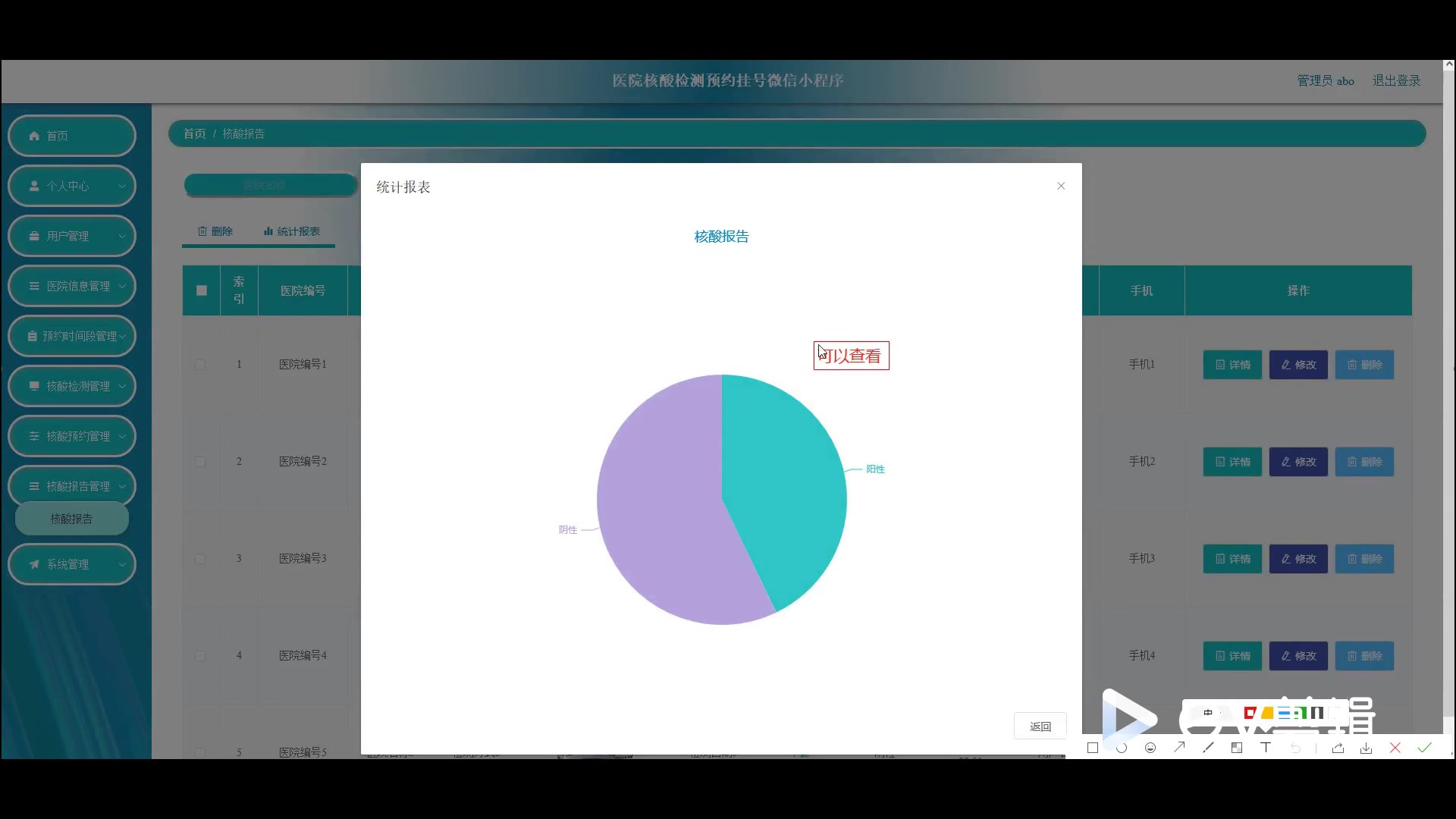Cancel screenshot with red X
Screen dimensions: 1456x819
[x=1395, y=748]
